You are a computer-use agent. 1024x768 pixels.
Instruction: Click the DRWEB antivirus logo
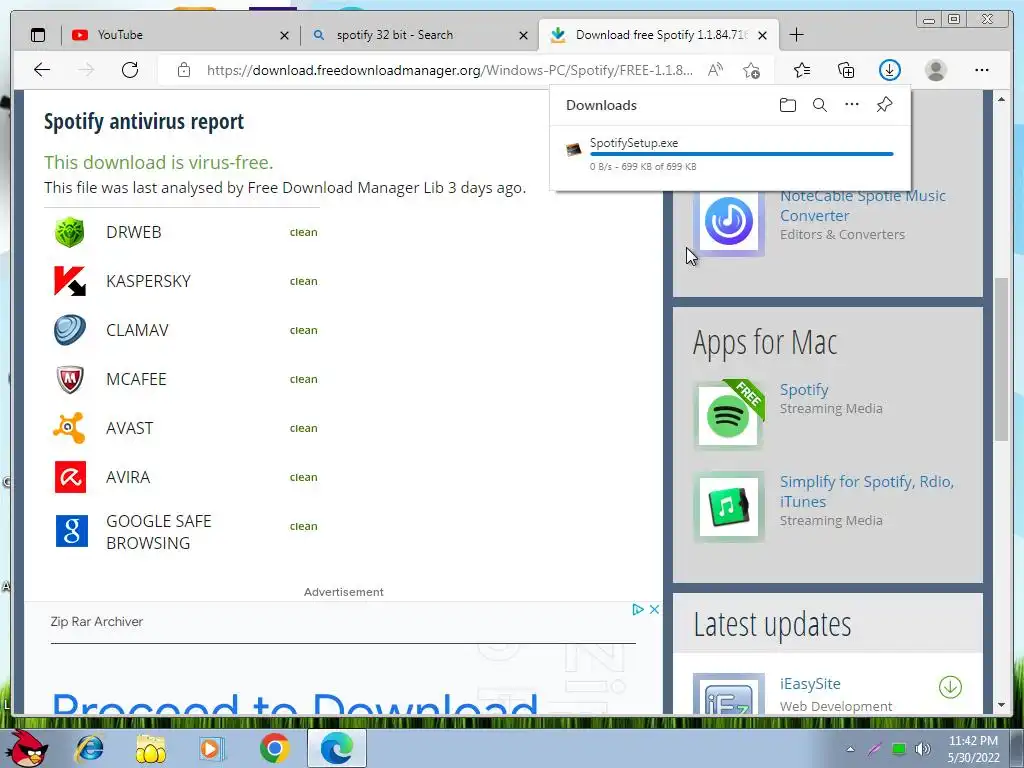(69, 232)
